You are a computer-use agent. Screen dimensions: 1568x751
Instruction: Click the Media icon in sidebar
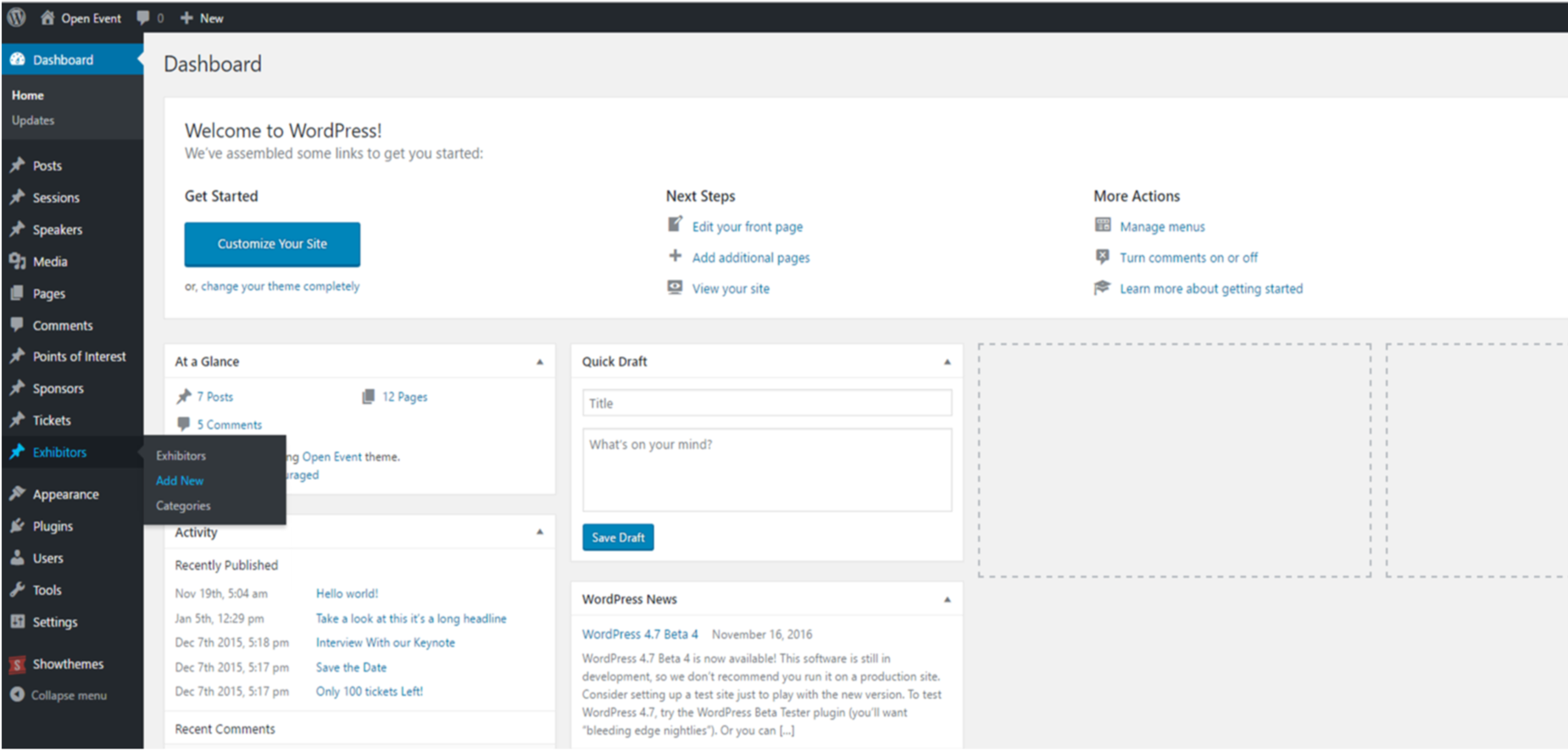pos(17,261)
